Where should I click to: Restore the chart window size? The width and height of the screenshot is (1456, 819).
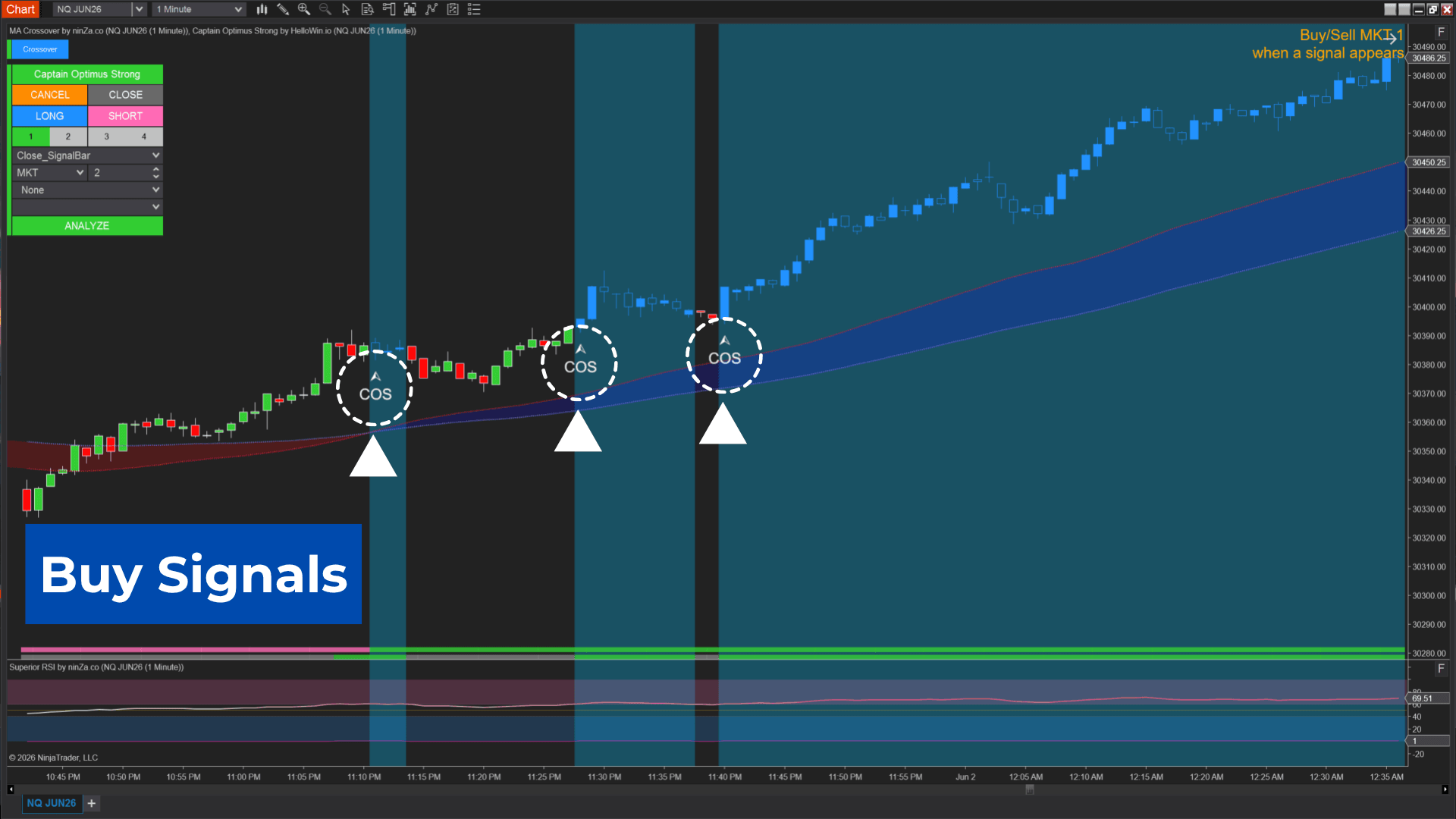coord(1432,9)
